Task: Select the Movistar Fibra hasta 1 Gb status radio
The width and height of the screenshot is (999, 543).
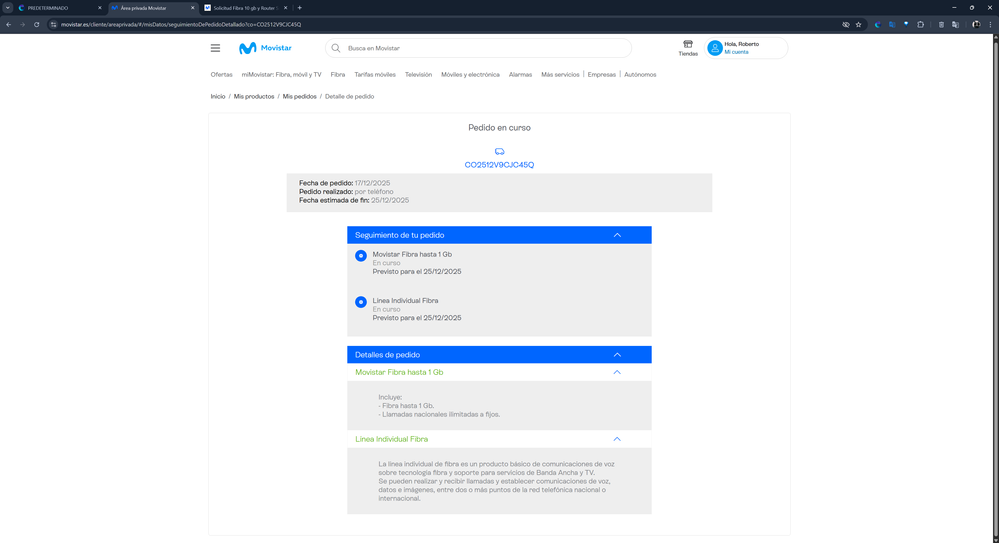Action: (x=361, y=256)
